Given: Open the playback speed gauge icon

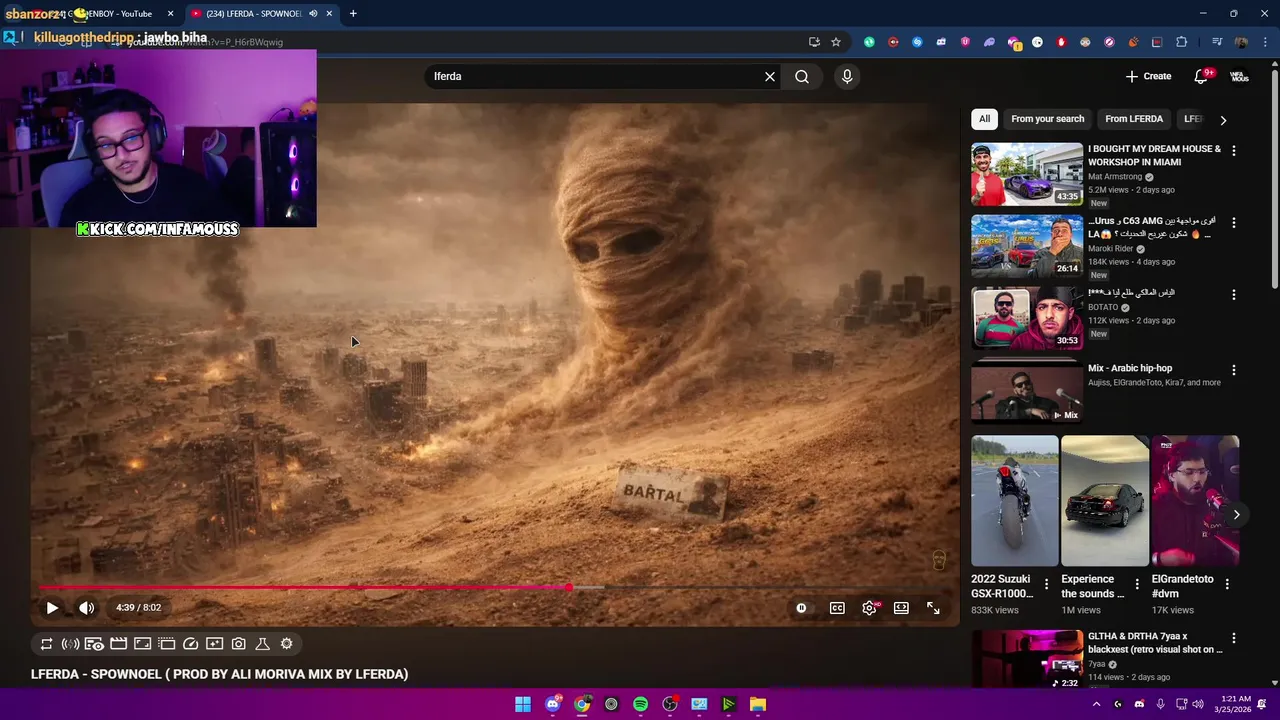Looking at the screenshot, I should (190, 644).
